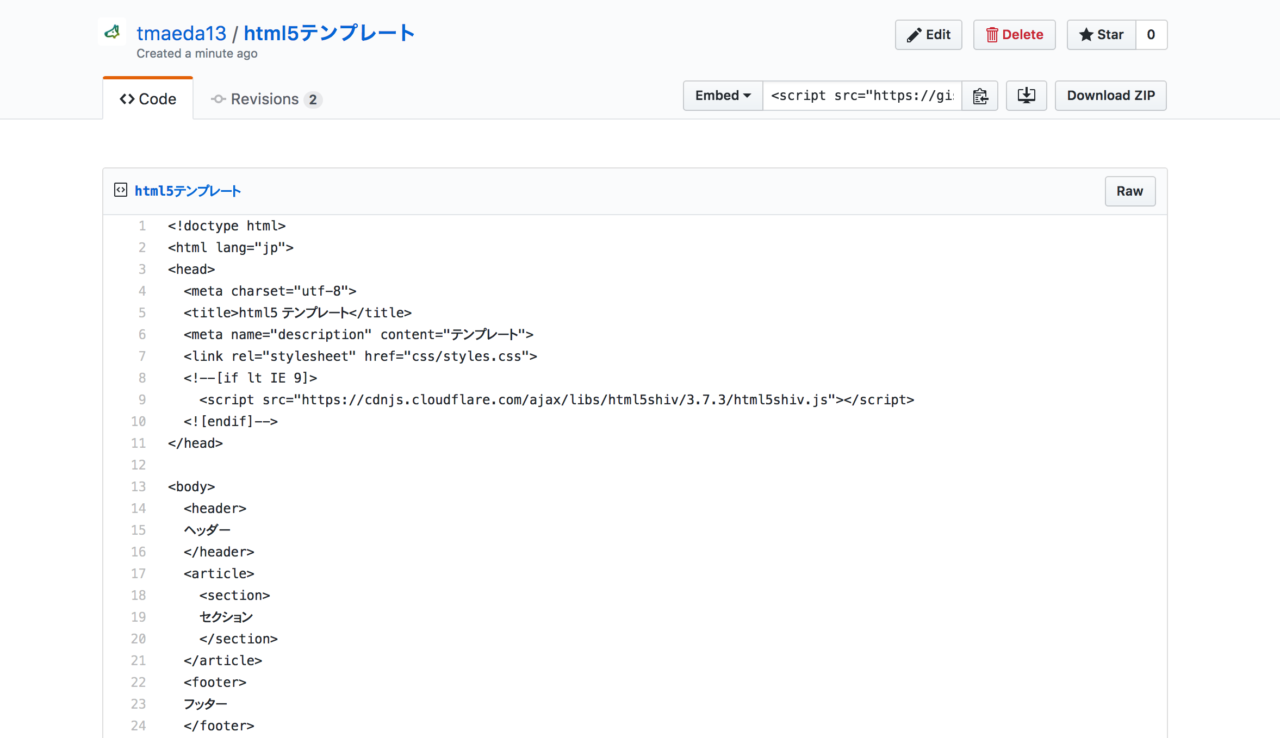
Task: Click the open in desktop icon
Action: [1026, 96]
